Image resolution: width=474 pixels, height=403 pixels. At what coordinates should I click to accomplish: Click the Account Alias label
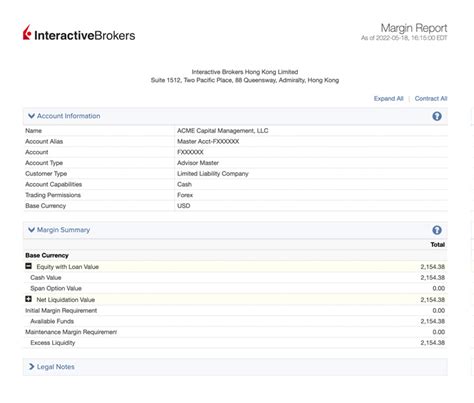pos(44,141)
